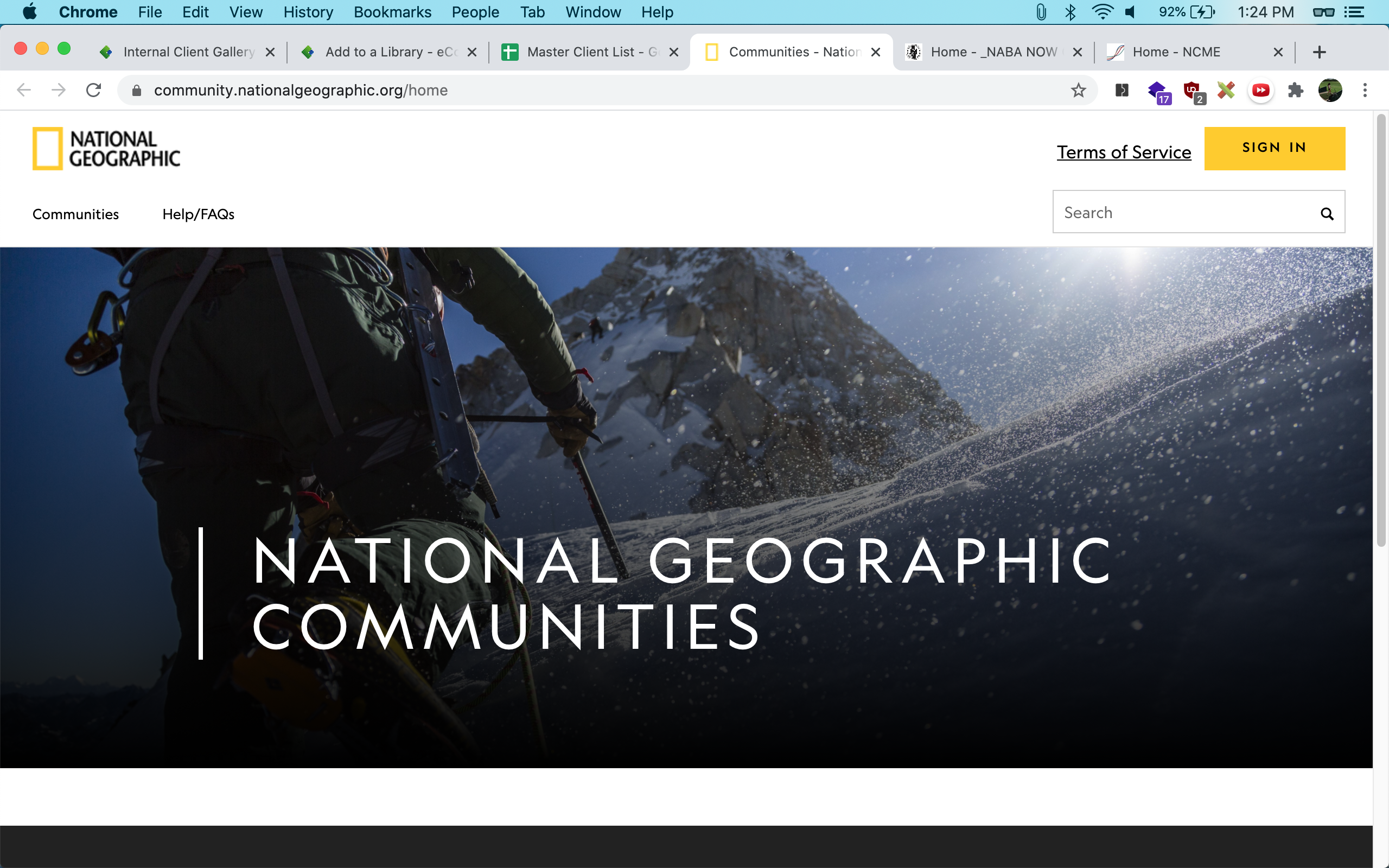
Task: Open the History menu
Action: pyautogui.click(x=308, y=12)
